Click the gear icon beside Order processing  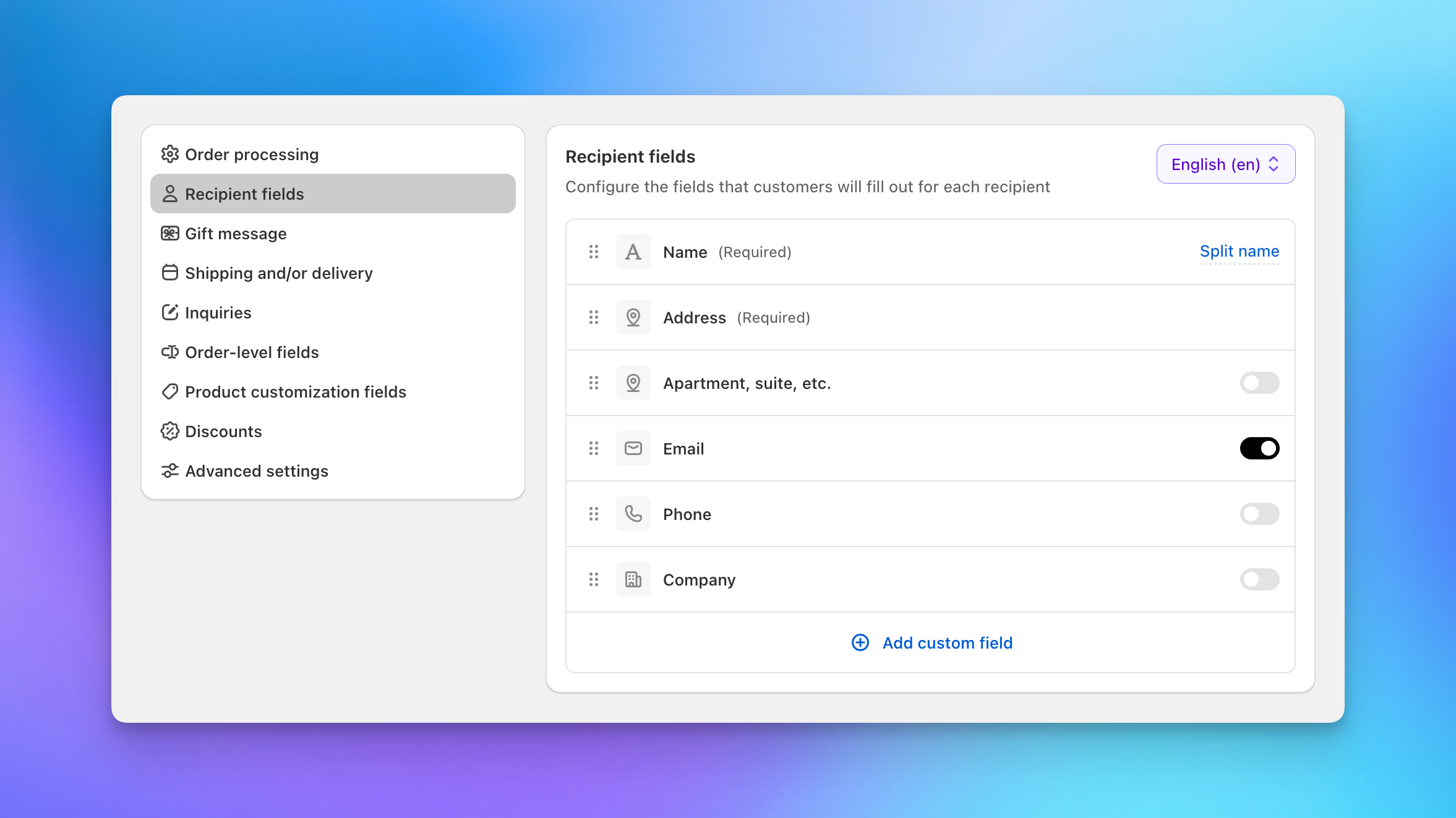[x=170, y=154]
